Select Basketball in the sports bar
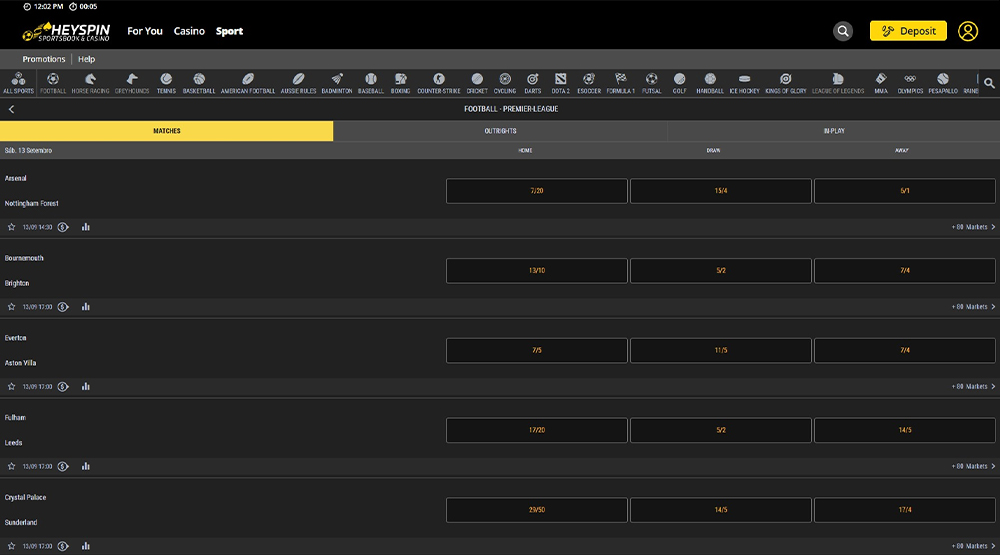This screenshot has height=555, width=1000. 199,83
